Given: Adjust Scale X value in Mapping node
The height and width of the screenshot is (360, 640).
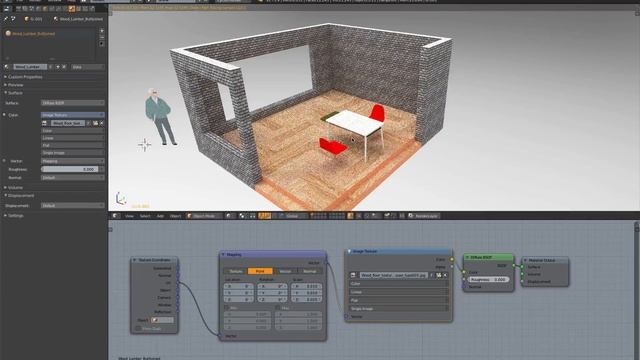Looking at the screenshot, I should click(x=307, y=286).
